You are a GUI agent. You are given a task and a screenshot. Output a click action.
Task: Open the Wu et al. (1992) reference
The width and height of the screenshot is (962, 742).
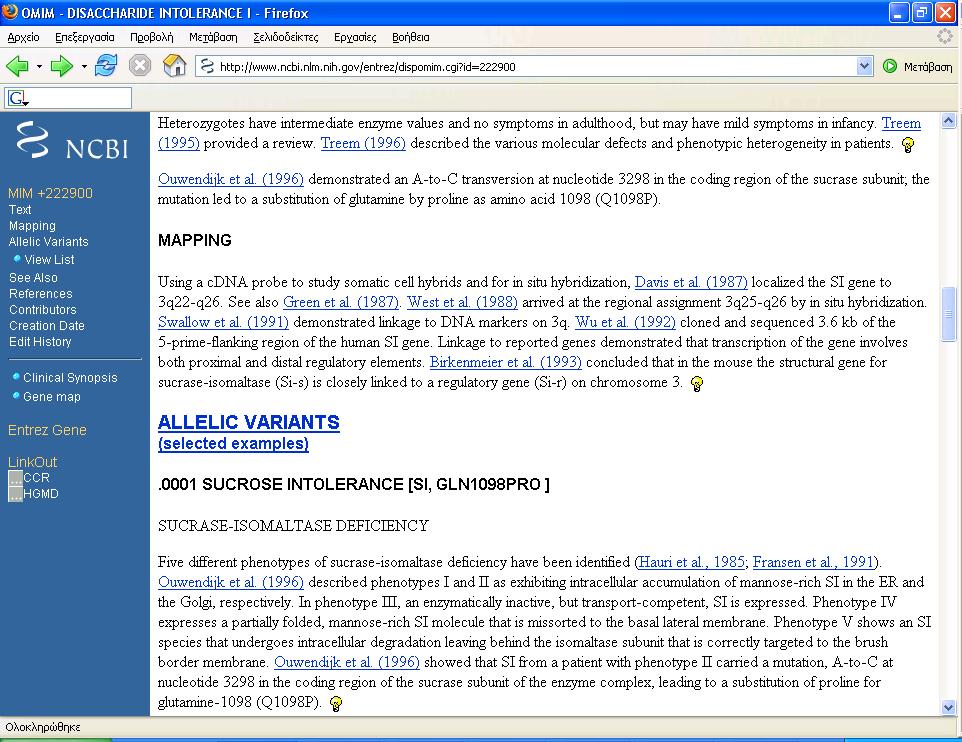pos(625,322)
